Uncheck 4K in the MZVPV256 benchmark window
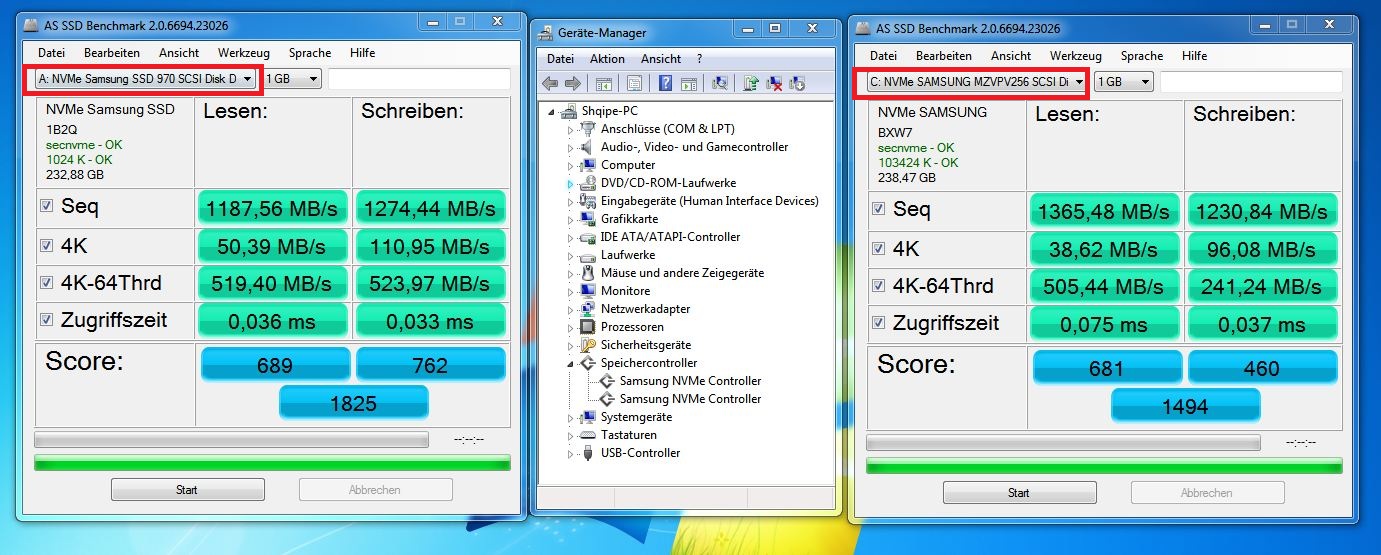1381x555 pixels. click(x=878, y=247)
